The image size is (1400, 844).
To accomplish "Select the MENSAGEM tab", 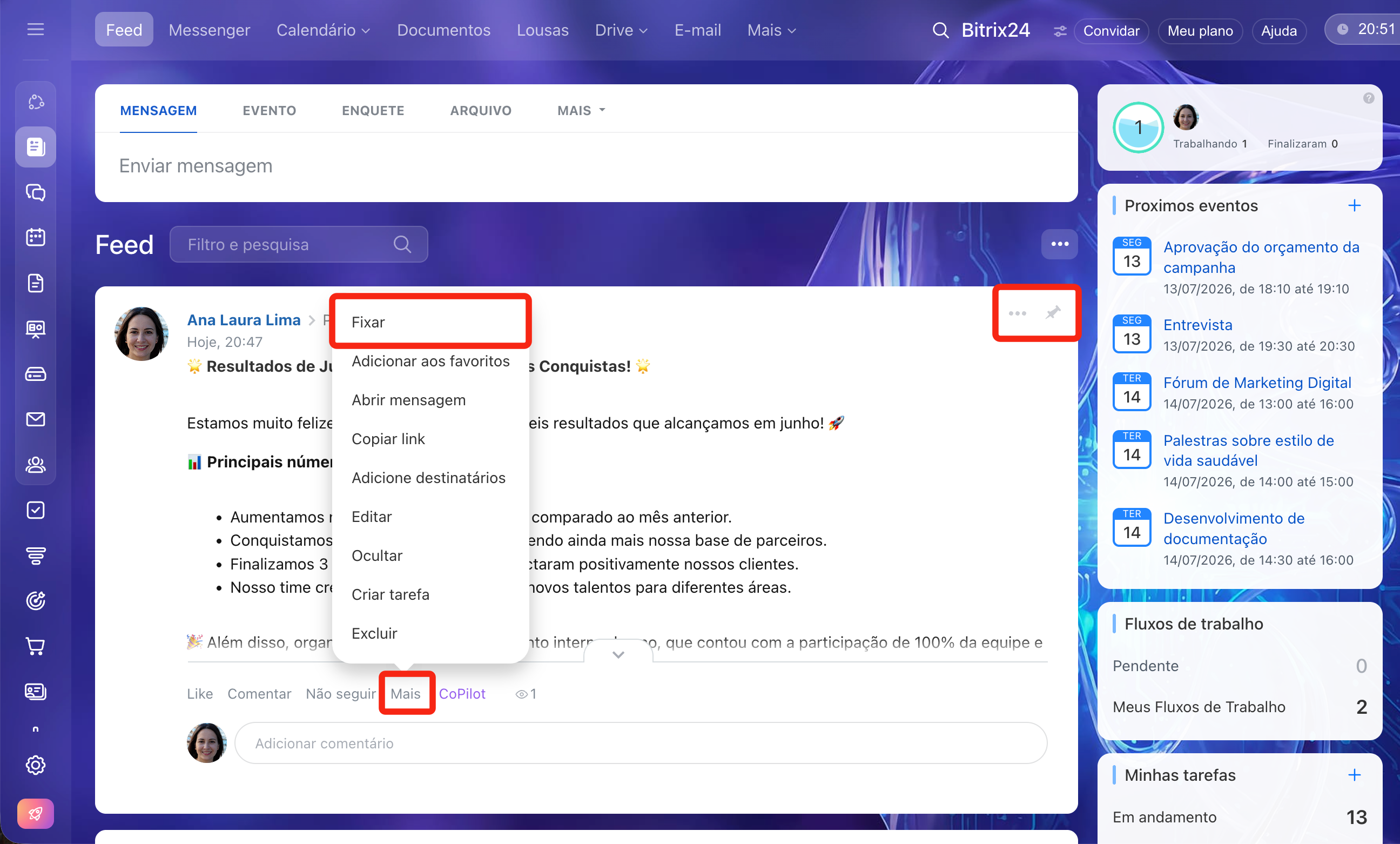I will (158, 110).
